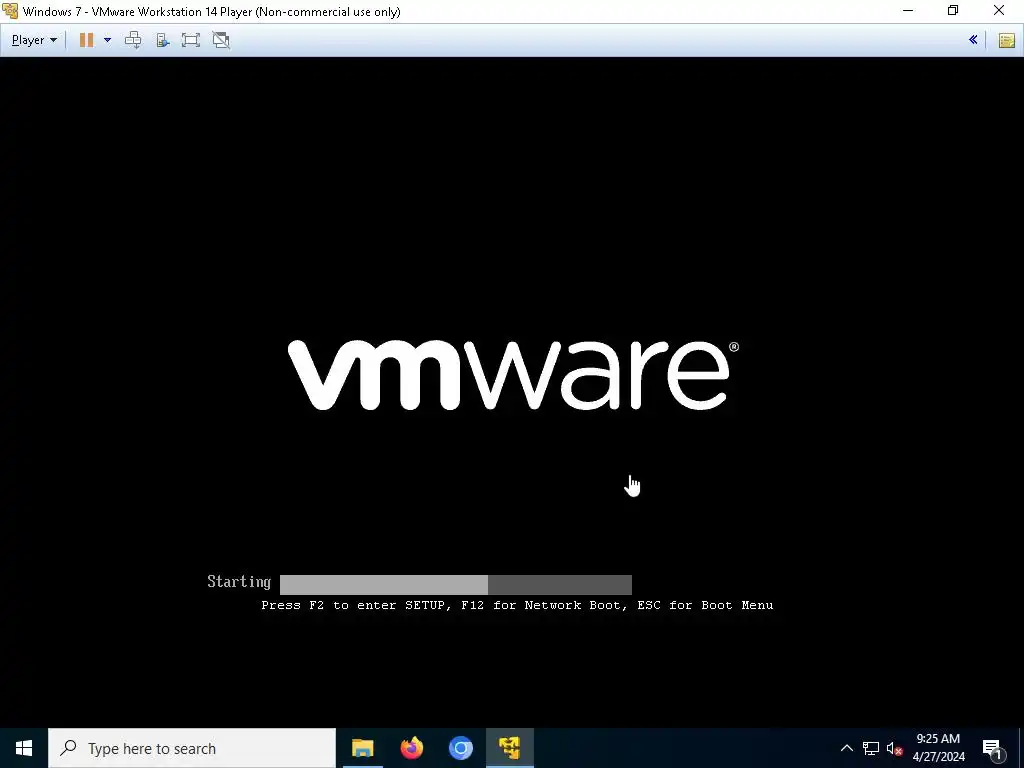Open the notification center icon
The image size is (1024, 768).
(x=993, y=748)
